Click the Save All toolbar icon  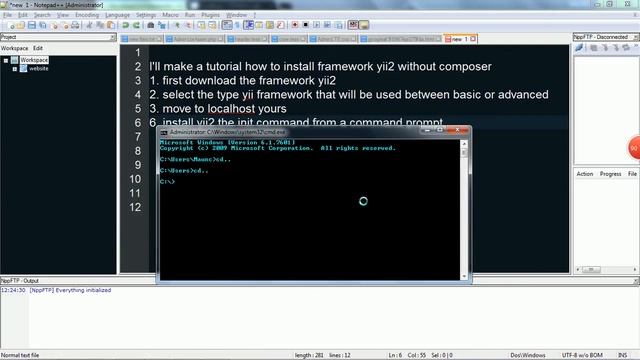pyautogui.click(x=42, y=25)
